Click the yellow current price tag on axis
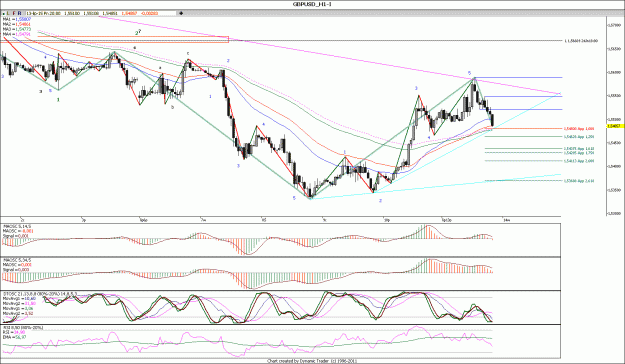 [x=615, y=126]
